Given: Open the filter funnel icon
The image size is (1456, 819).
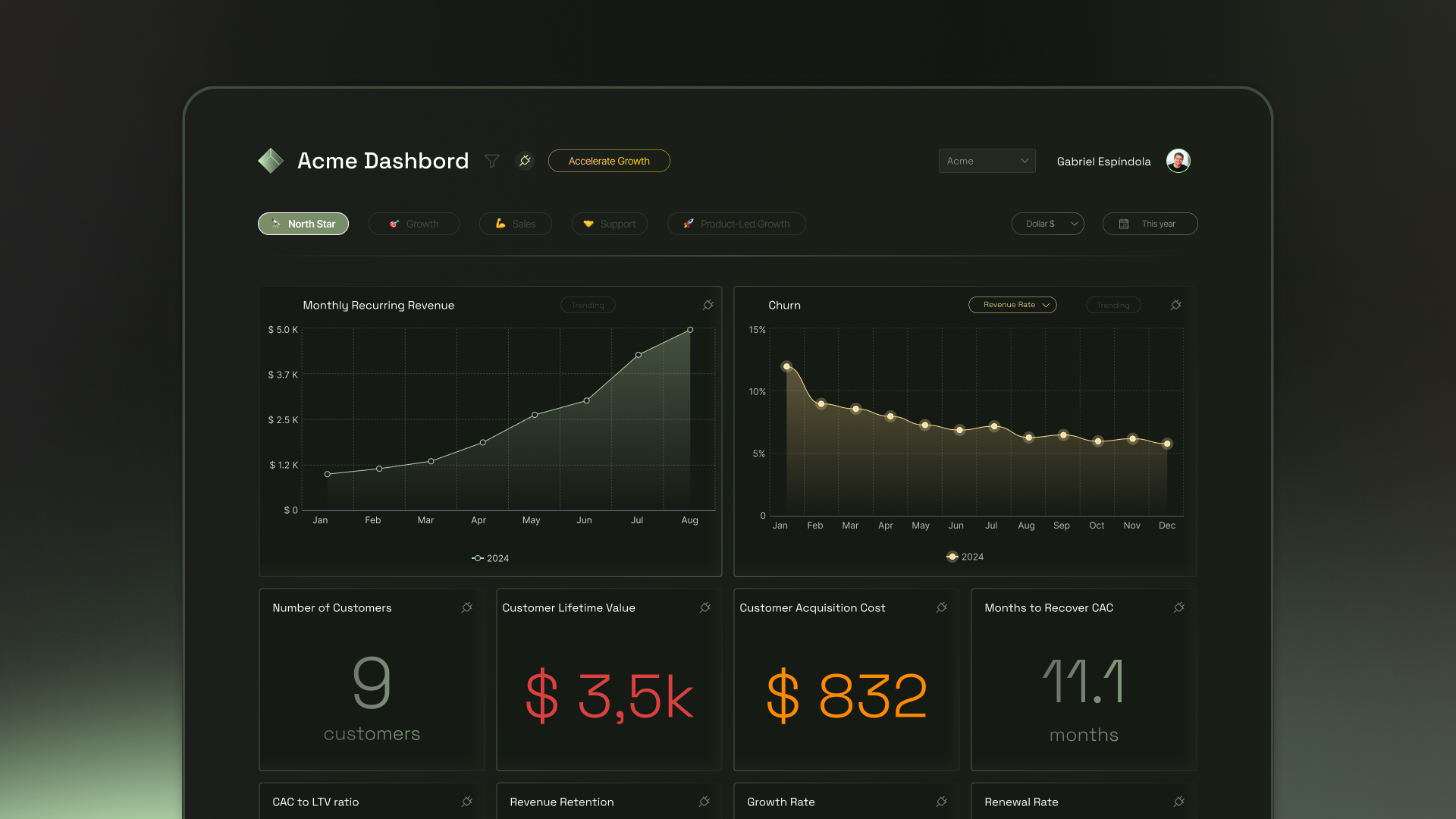Looking at the screenshot, I should click(492, 161).
